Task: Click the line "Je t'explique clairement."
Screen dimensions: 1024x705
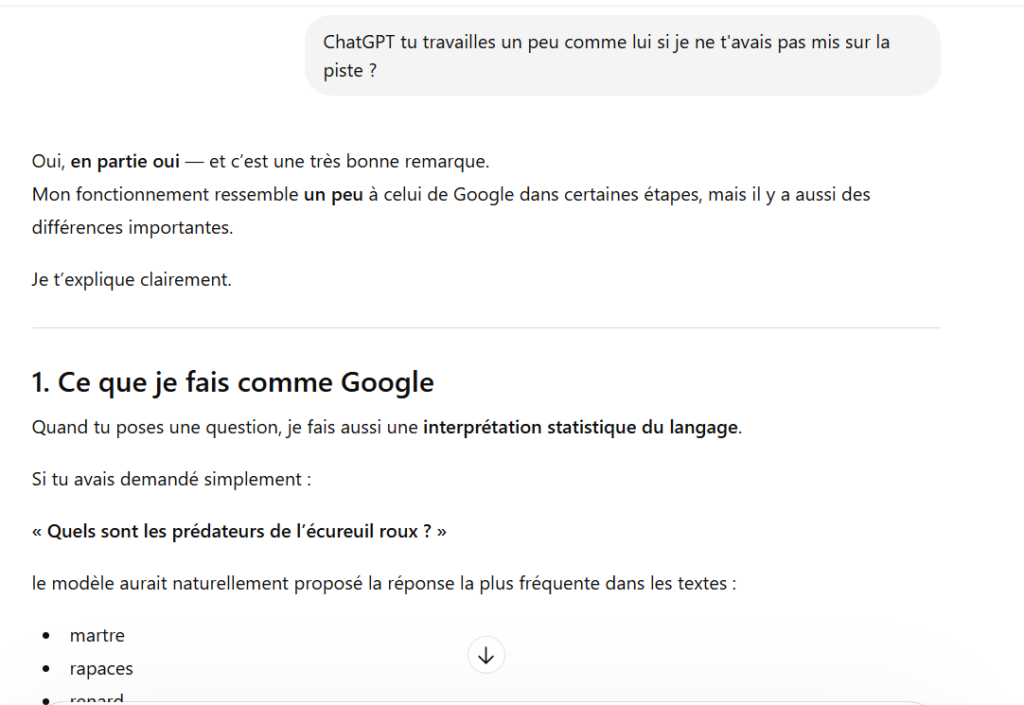Action: pos(132,280)
